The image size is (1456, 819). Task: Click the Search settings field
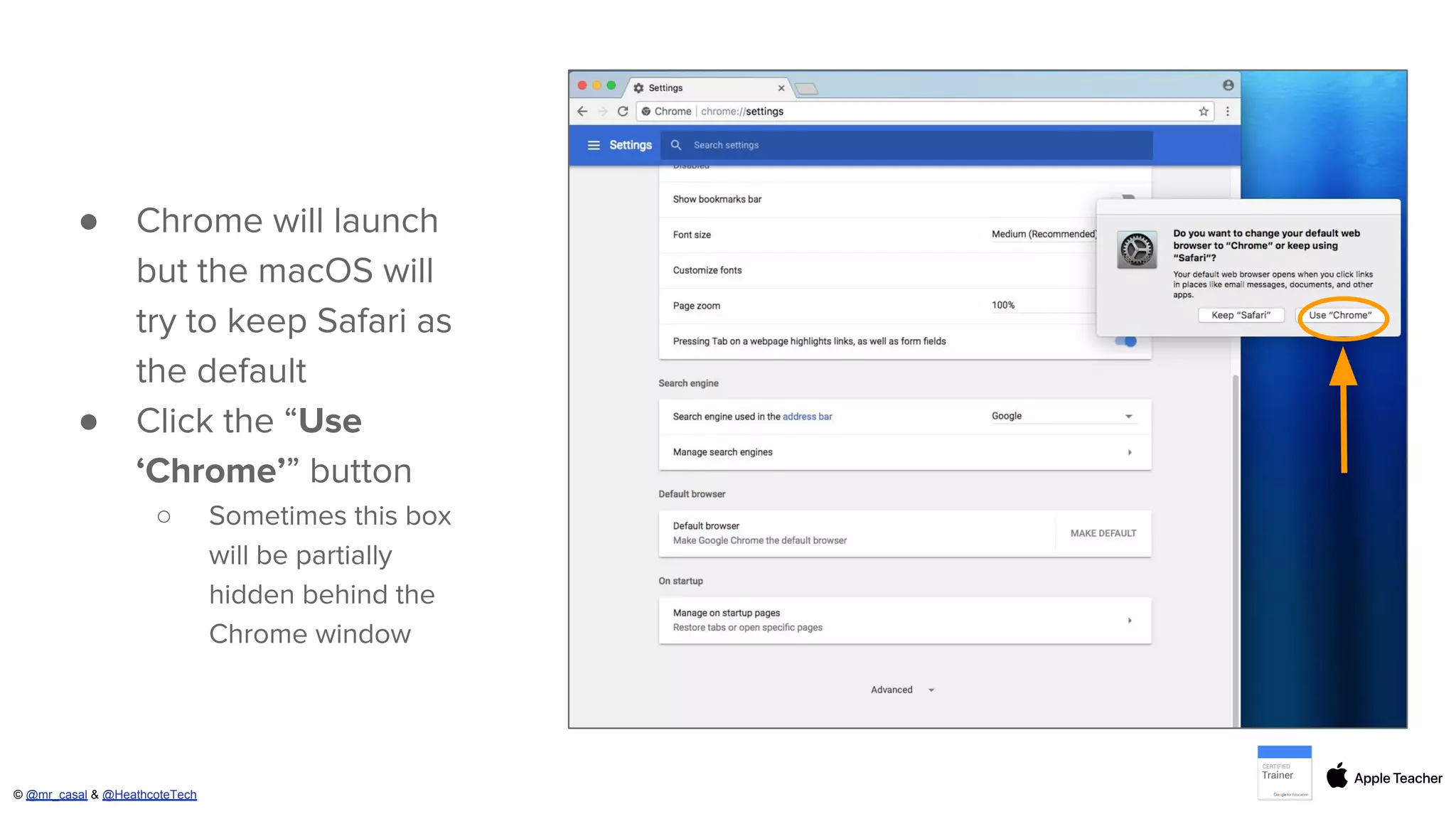click(906, 145)
